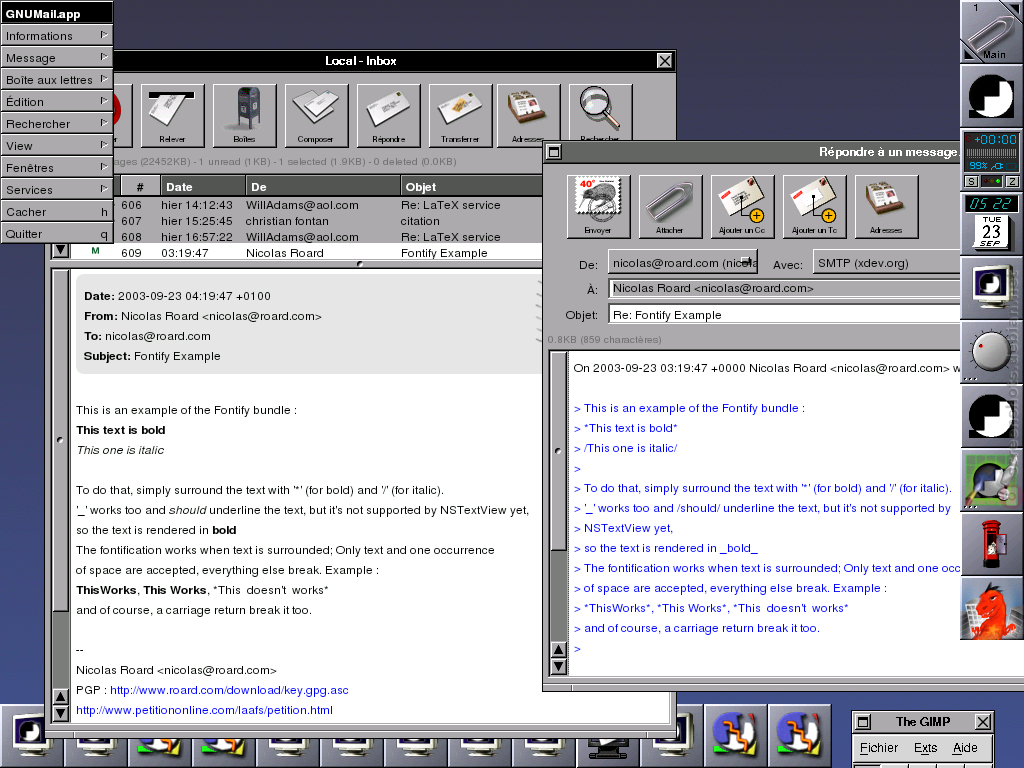This screenshot has width=1024, height=768.
Task: Open the Rechercher menu in the GNUMail menu
Action: [x=57, y=123]
